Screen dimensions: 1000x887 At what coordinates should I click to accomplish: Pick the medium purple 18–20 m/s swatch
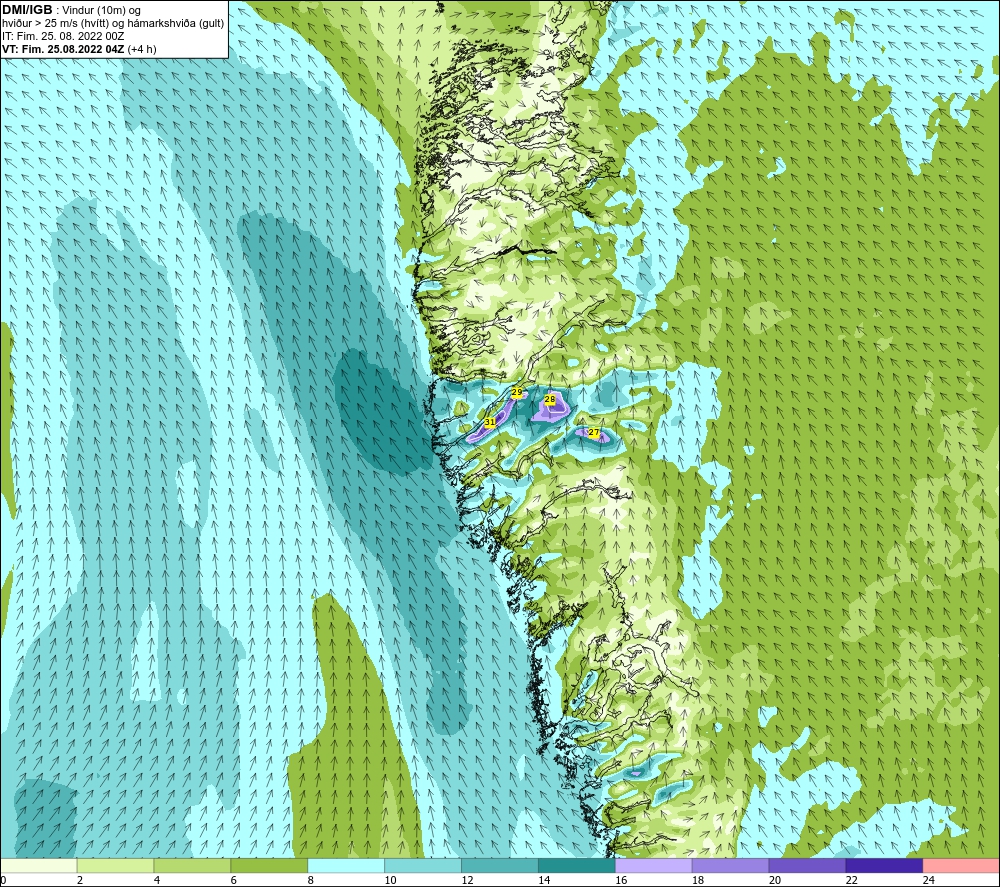coord(730,865)
